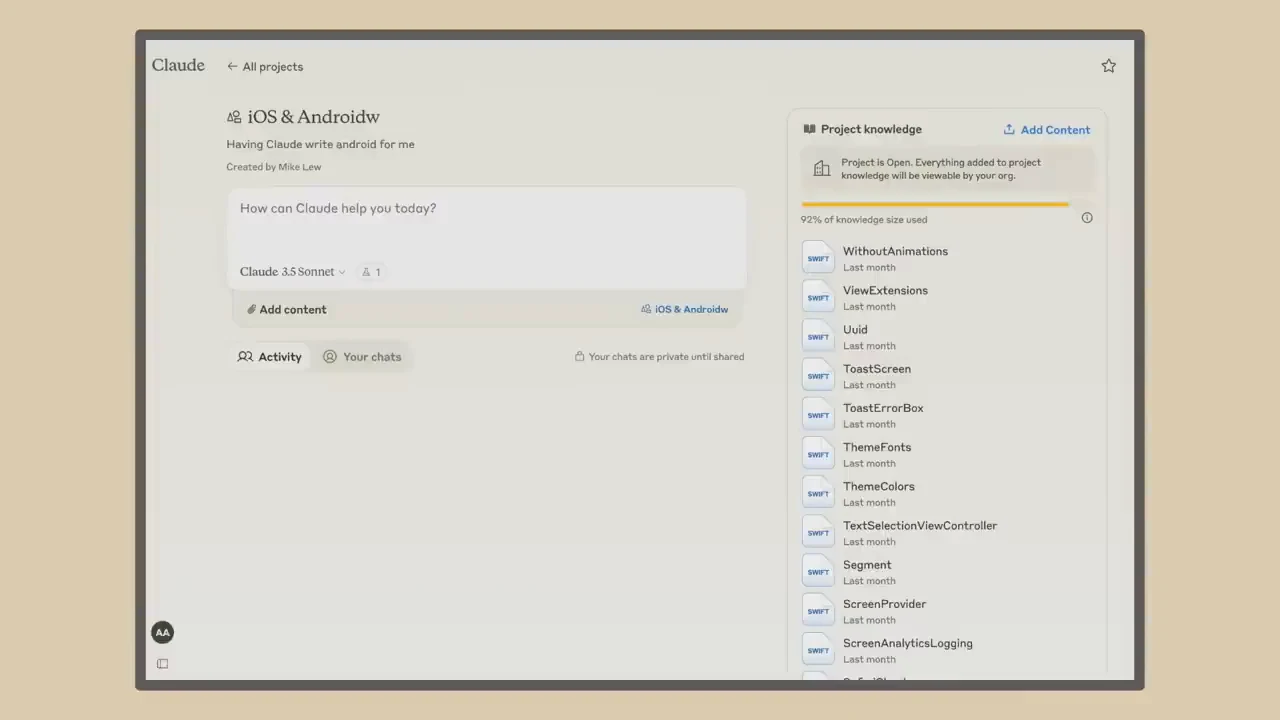Image resolution: width=1280 pixels, height=720 pixels.
Task: Select the Uuid file name
Action: 855,329
